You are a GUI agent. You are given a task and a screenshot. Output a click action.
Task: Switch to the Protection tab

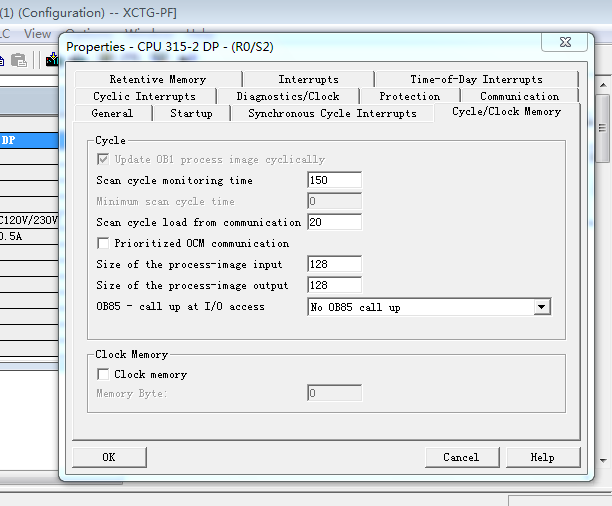(x=410, y=96)
